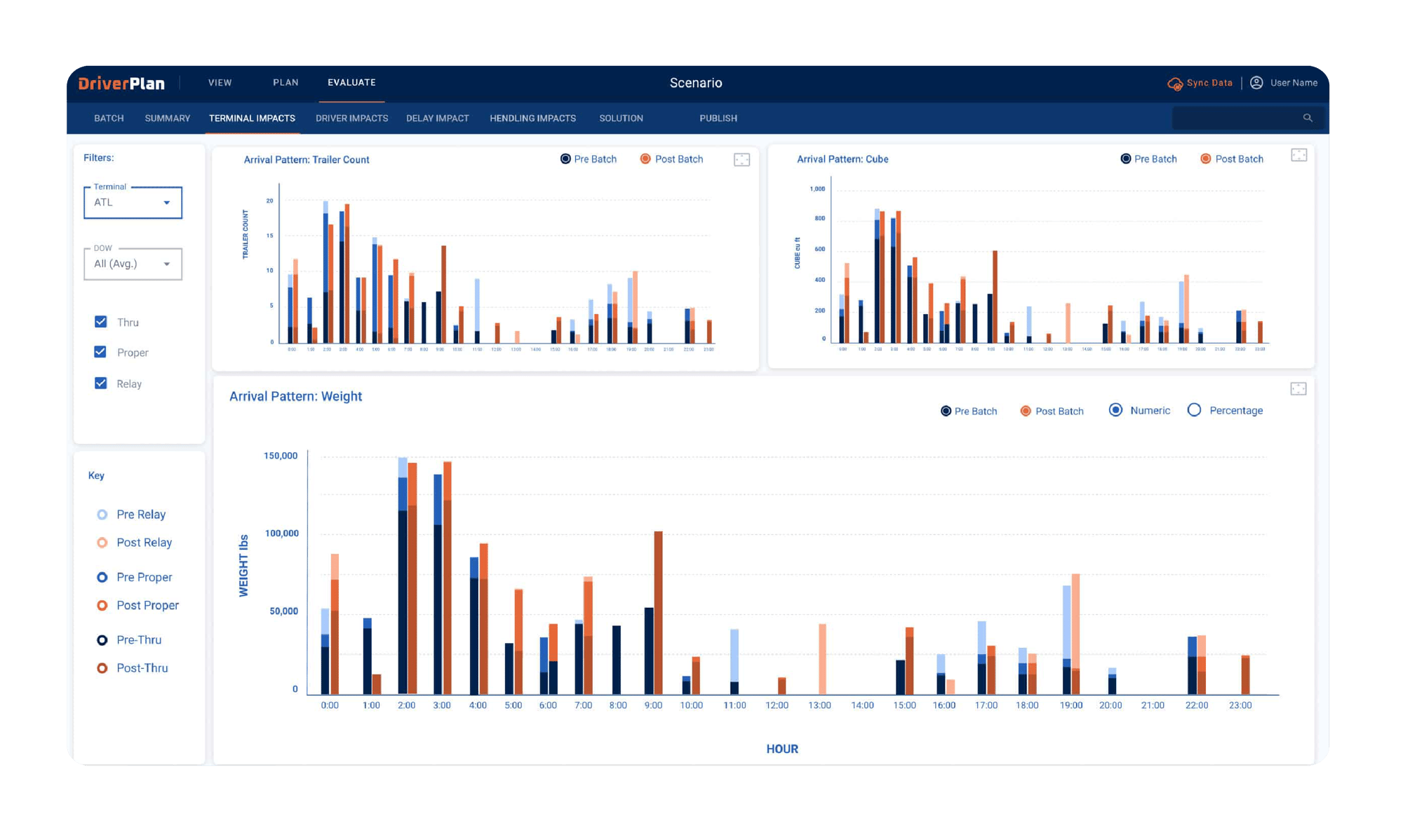Screen dimensions: 1403x840
Task: Click the 19:00 bar in Weight chart
Action: pyautogui.click(x=1071, y=635)
